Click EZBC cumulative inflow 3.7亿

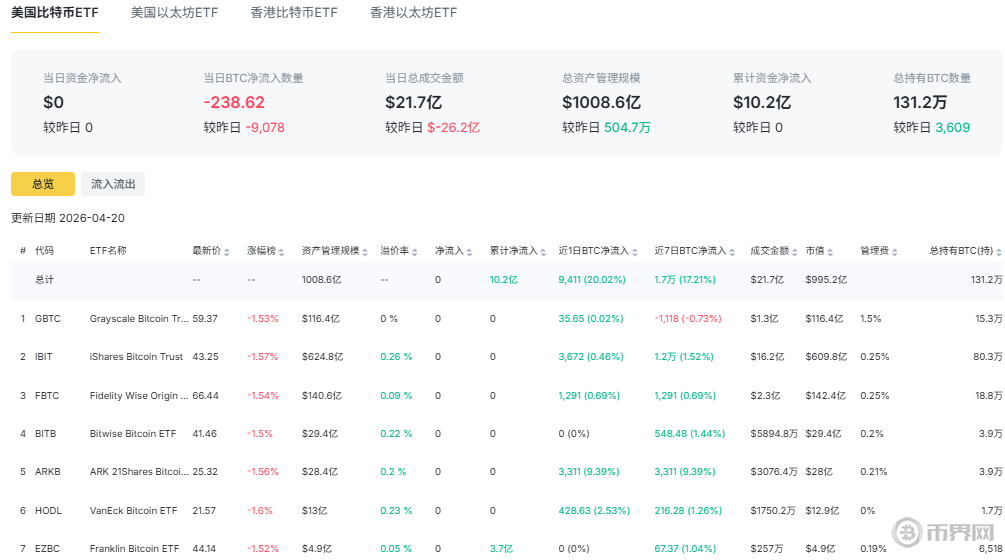point(501,548)
